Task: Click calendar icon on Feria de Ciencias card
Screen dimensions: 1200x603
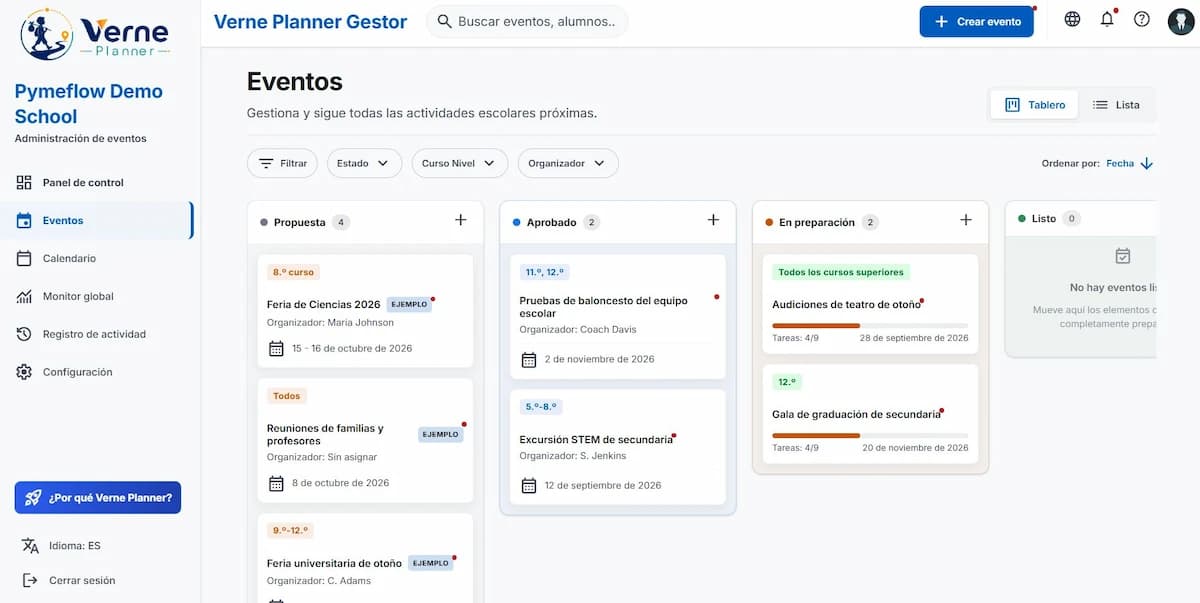Action: pyautogui.click(x=277, y=348)
